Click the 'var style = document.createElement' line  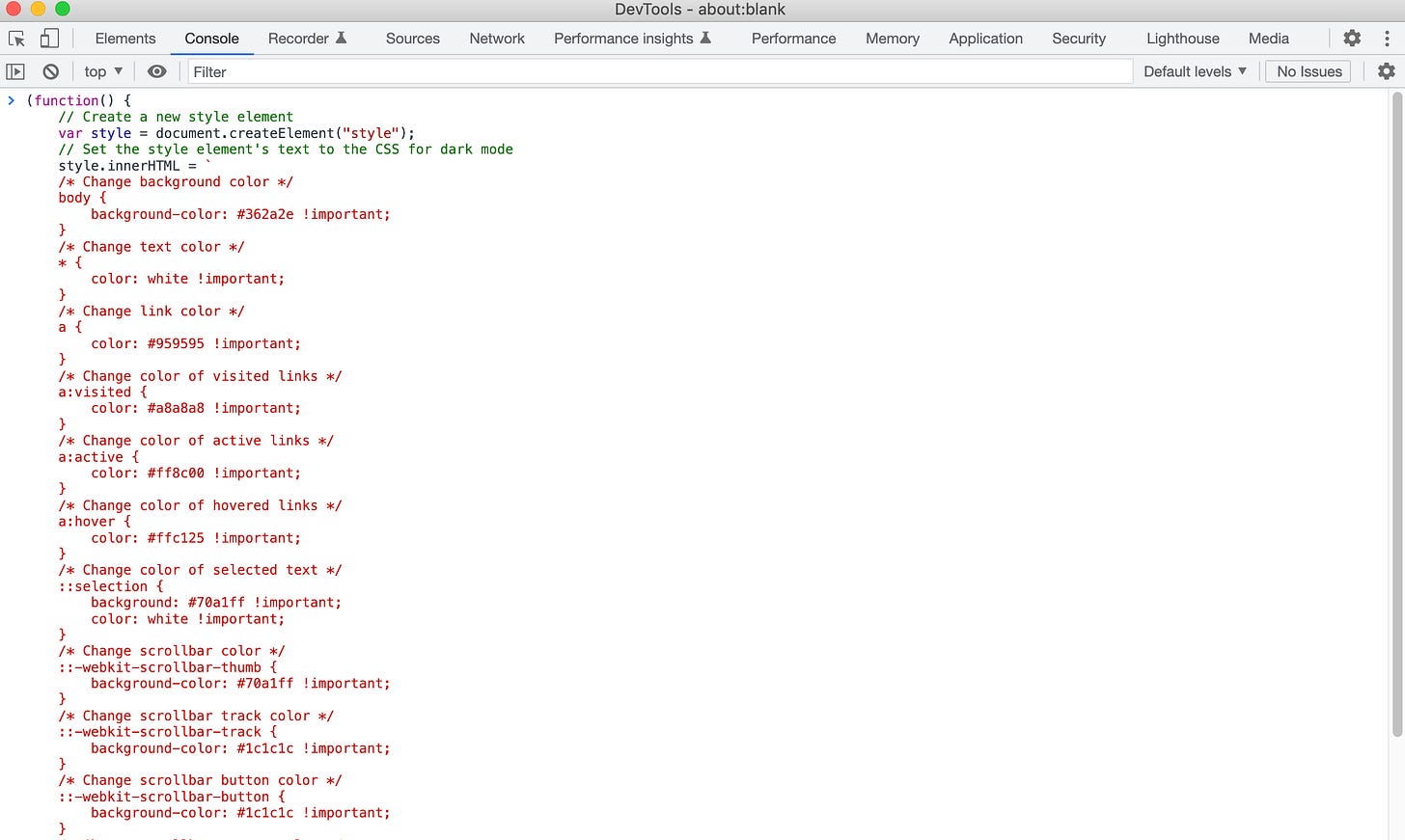[x=236, y=133]
